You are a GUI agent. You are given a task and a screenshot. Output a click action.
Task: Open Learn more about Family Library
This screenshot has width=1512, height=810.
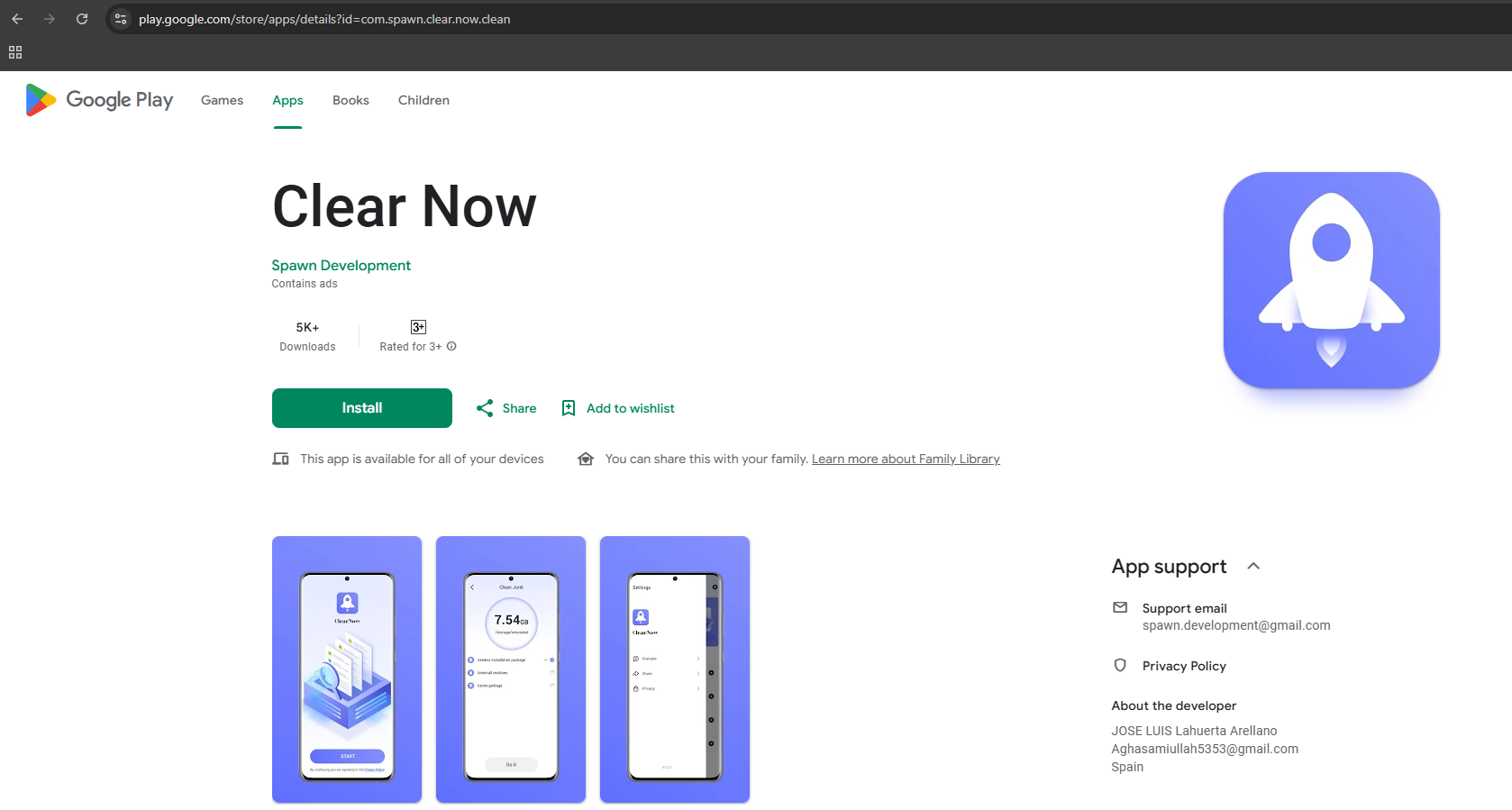pyautogui.click(x=906, y=459)
